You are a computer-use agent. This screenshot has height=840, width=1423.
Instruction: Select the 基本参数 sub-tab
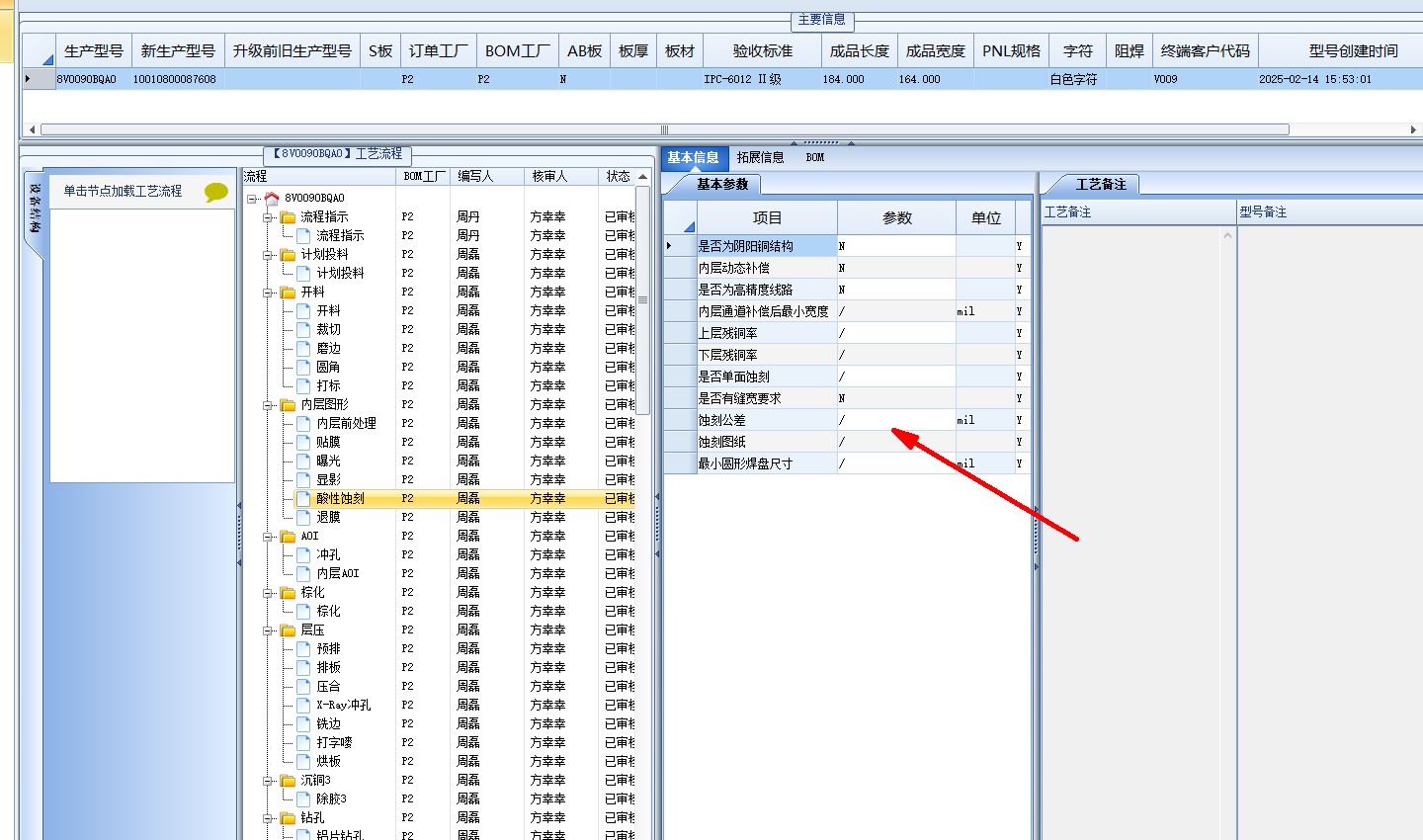coord(722,184)
